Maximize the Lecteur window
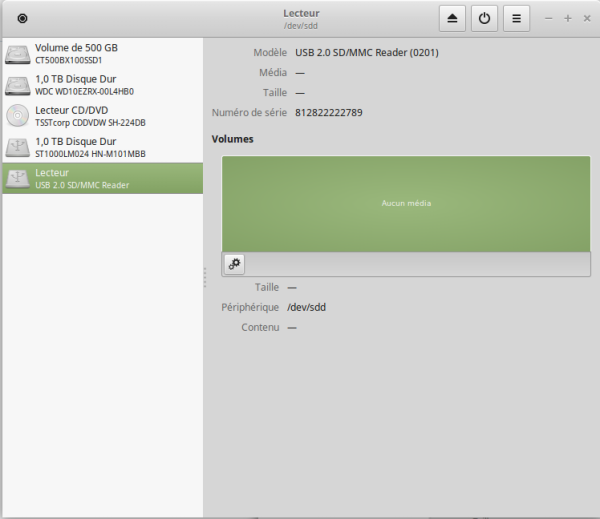The height and width of the screenshot is (519, 600). [568, 18]
